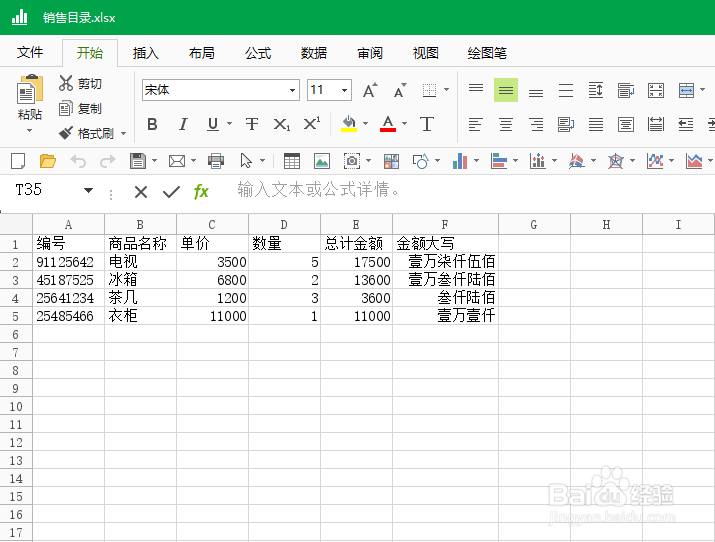Click the cell borders icon
The height and width of the screenshot is (542, 715).
pyautogui.click(x=429, y=90)
